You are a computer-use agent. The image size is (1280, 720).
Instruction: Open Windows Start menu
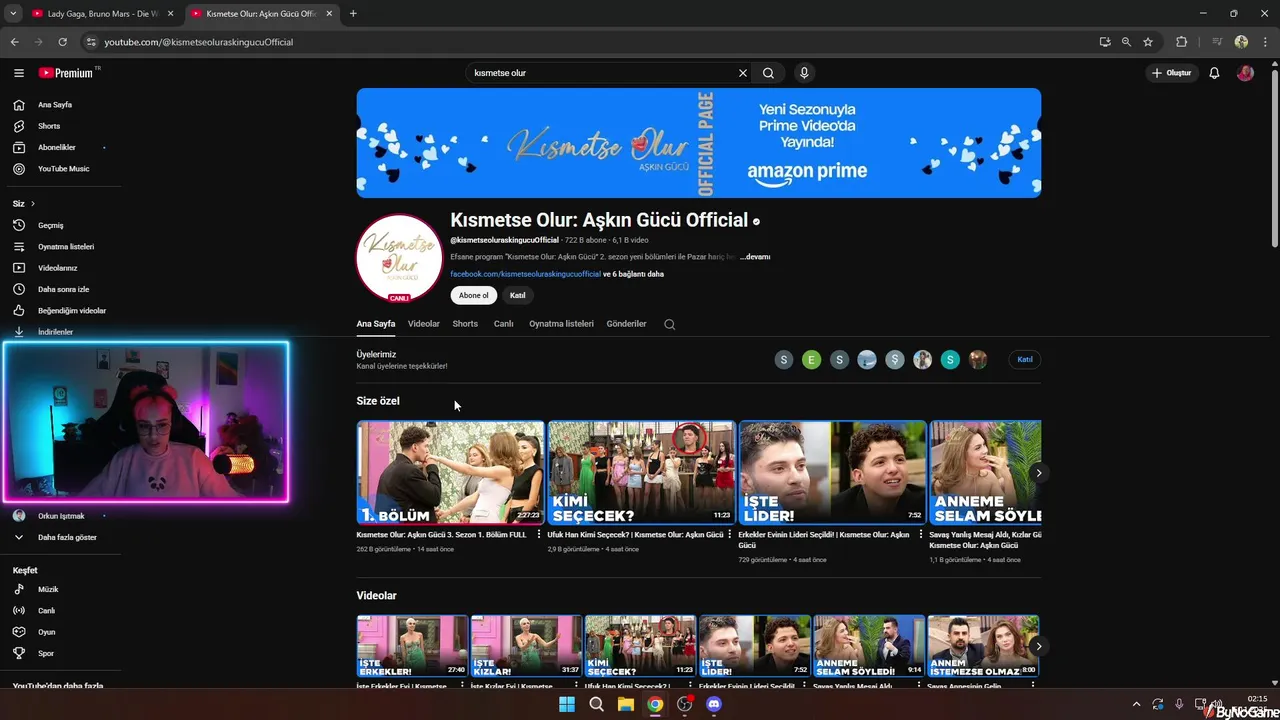(566, 704)
